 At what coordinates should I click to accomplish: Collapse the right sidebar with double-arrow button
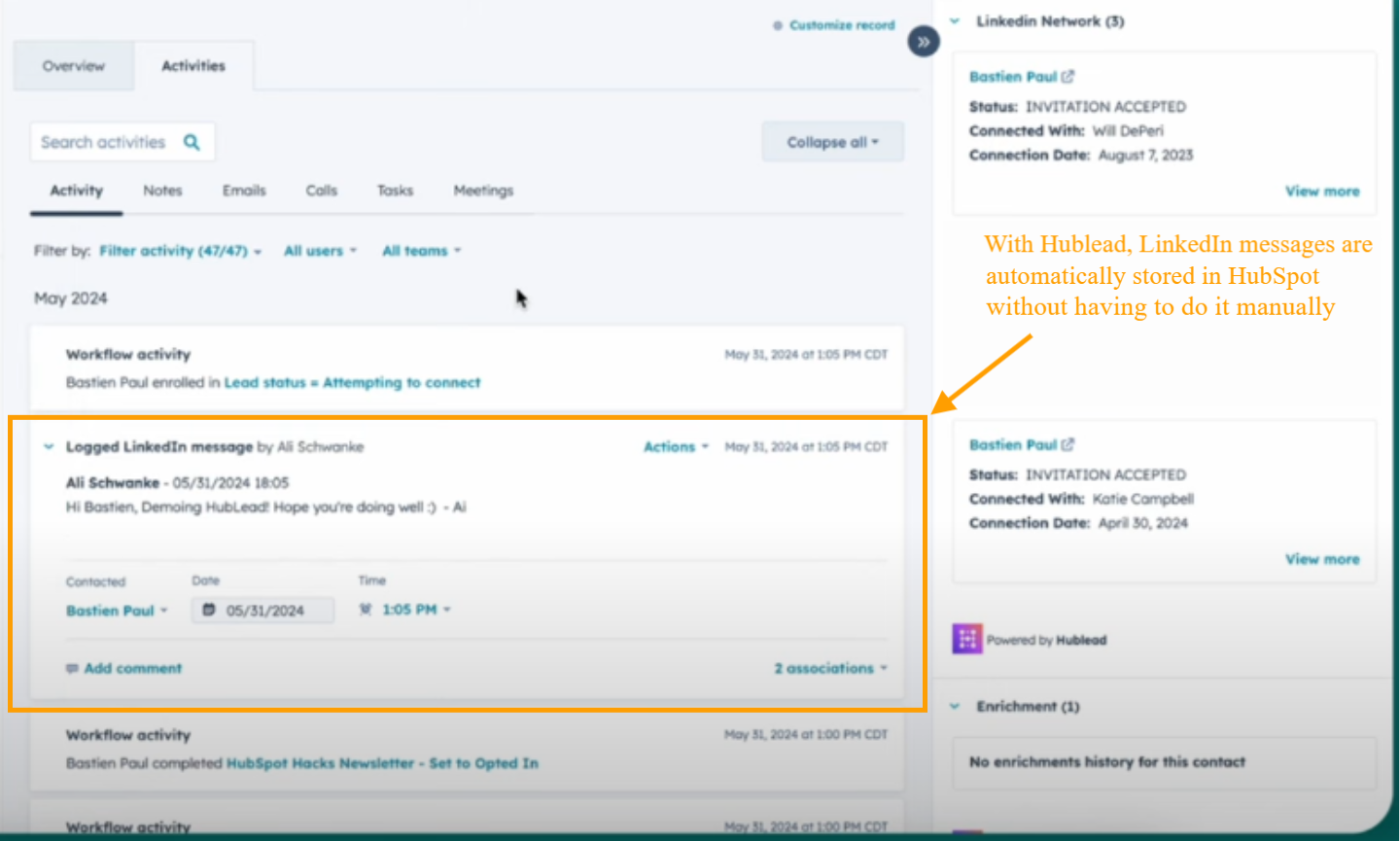click(924, 42)
